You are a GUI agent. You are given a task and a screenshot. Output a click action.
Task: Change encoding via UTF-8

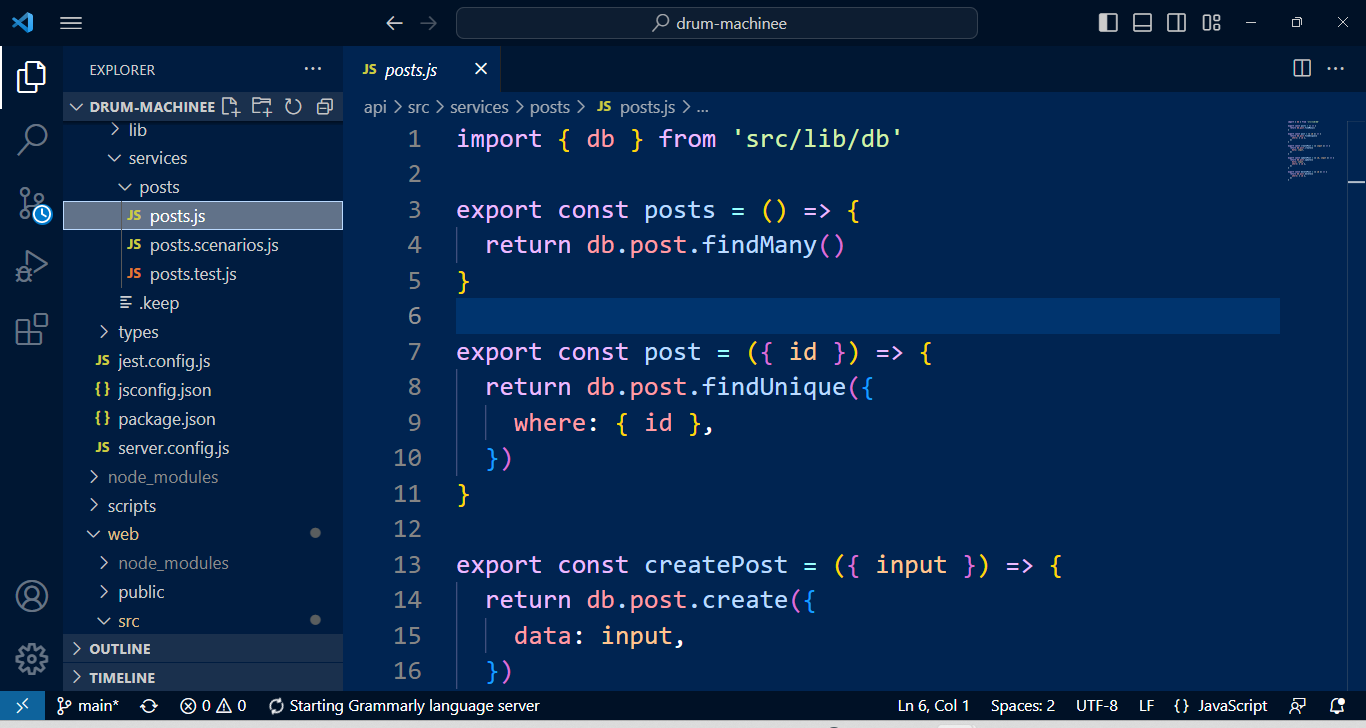click(x=1097, y=705)
